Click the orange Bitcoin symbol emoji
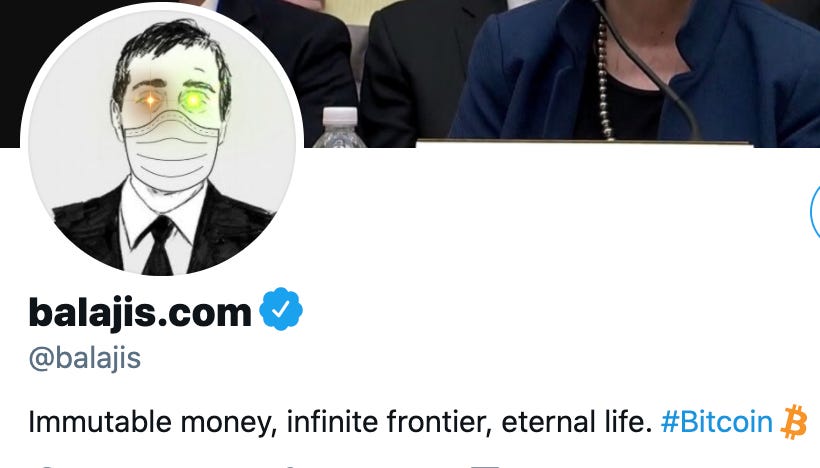Viewport: 820px width, 468px height. [x=793, y=421]
